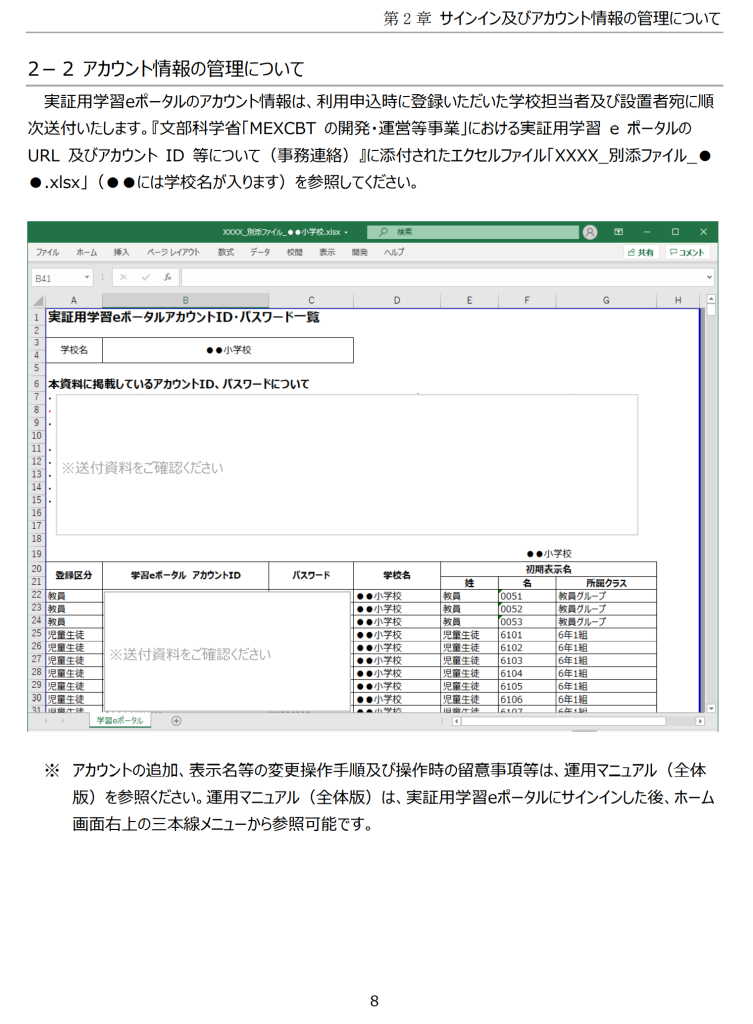This screenshot has width=753, height=1024.
Task: Open the 開発 ribbon tab
Action: 360,252
